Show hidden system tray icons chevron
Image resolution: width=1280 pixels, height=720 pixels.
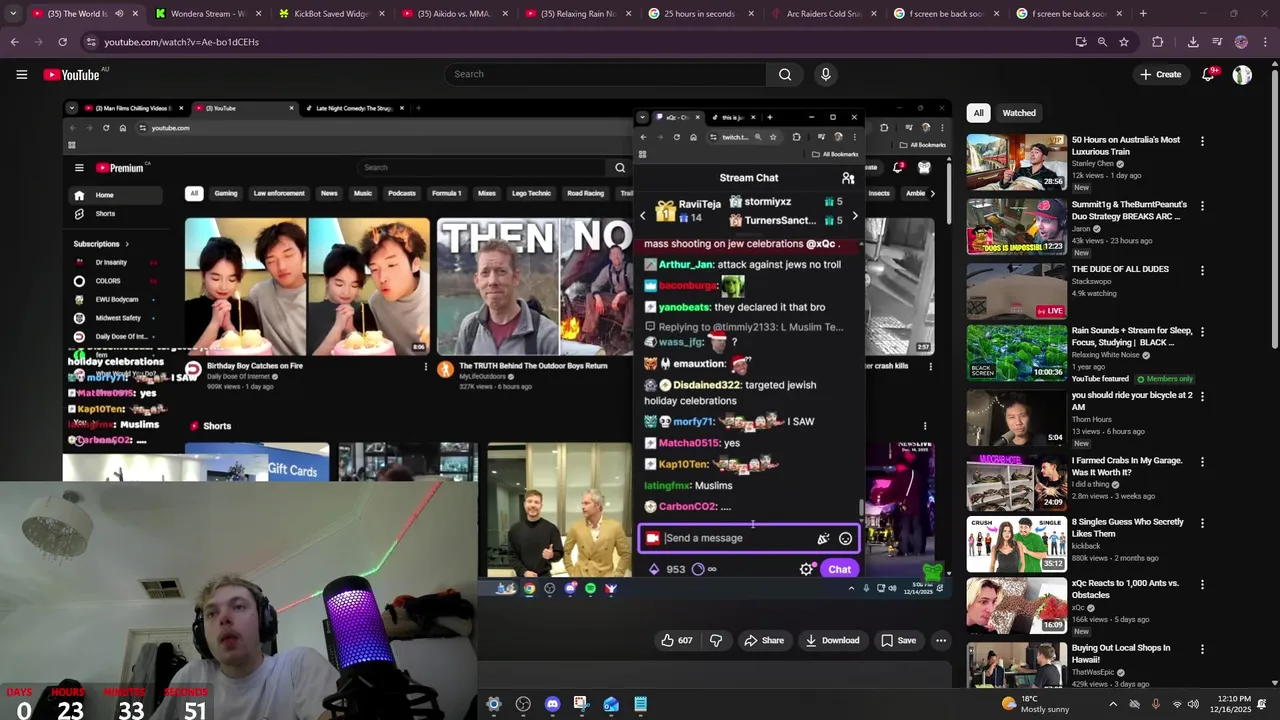[1113, 704]
